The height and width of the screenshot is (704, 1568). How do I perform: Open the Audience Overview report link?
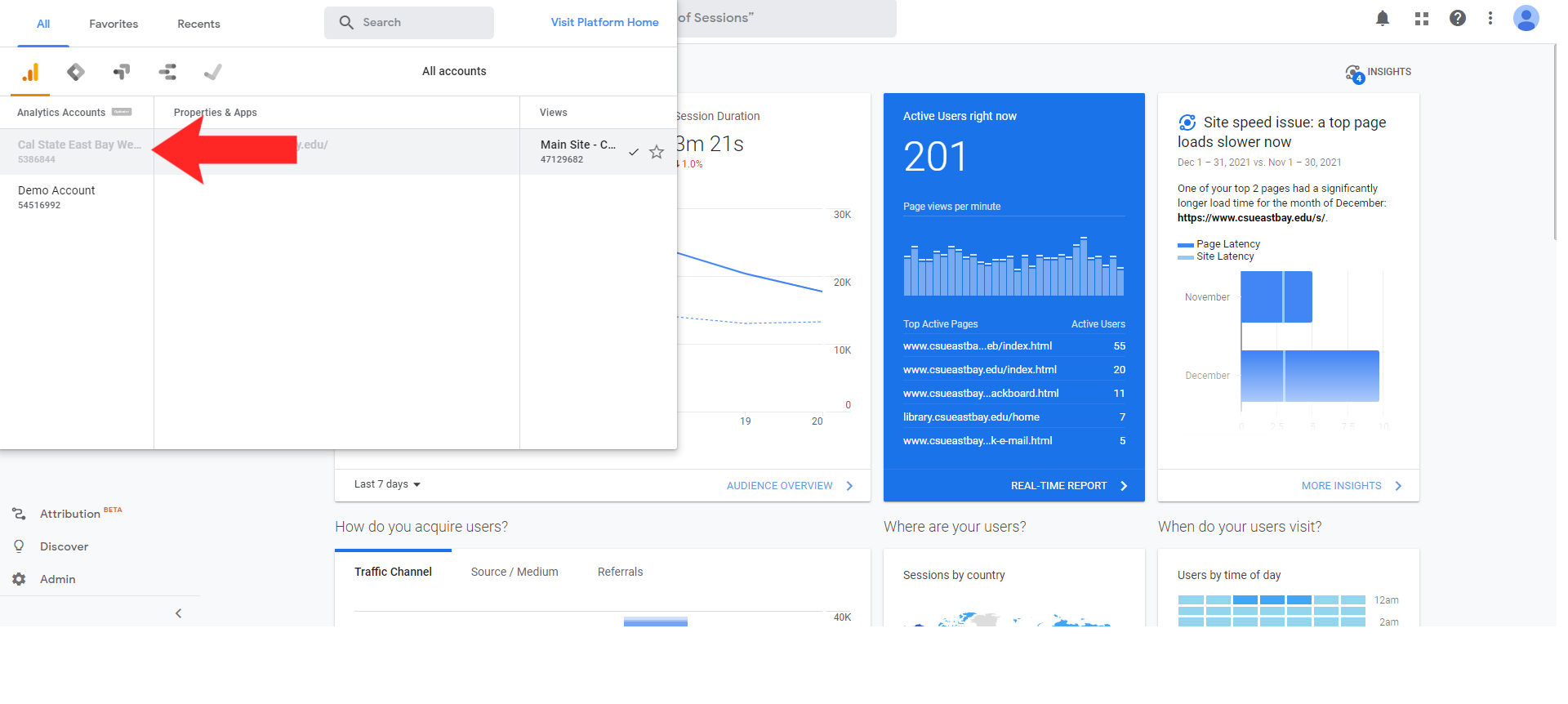tap(789, 485)
